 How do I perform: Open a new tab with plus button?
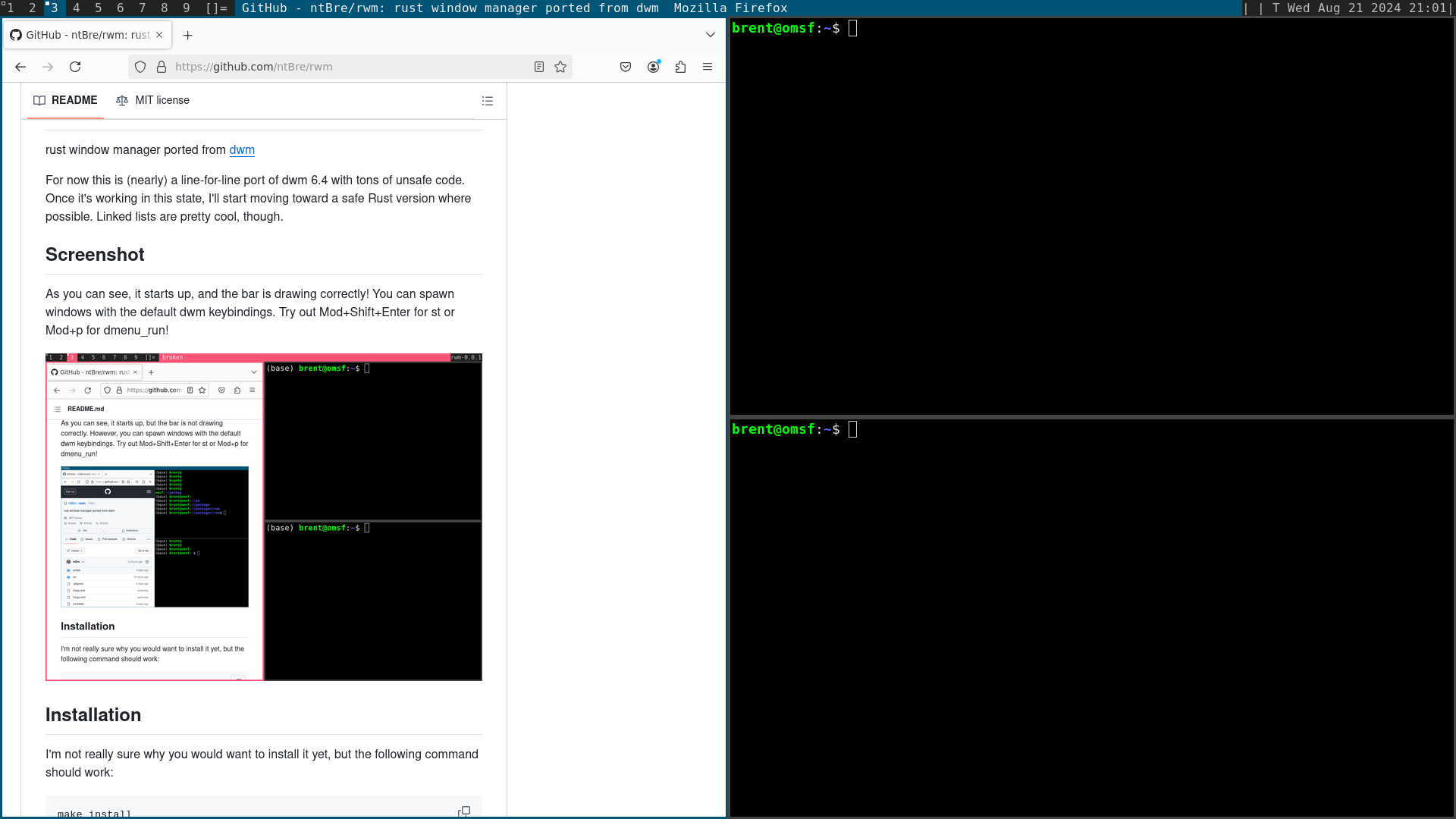tap(188, 35)
